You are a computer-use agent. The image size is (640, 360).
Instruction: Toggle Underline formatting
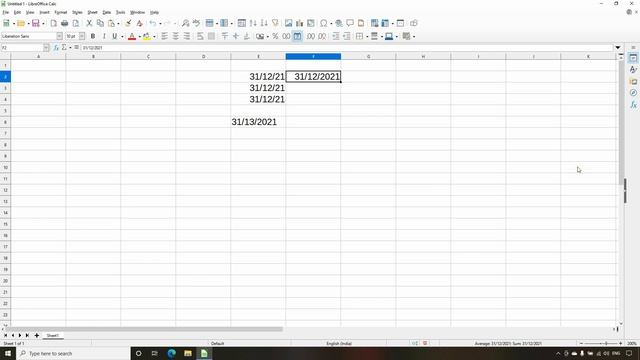coord(115,36)
